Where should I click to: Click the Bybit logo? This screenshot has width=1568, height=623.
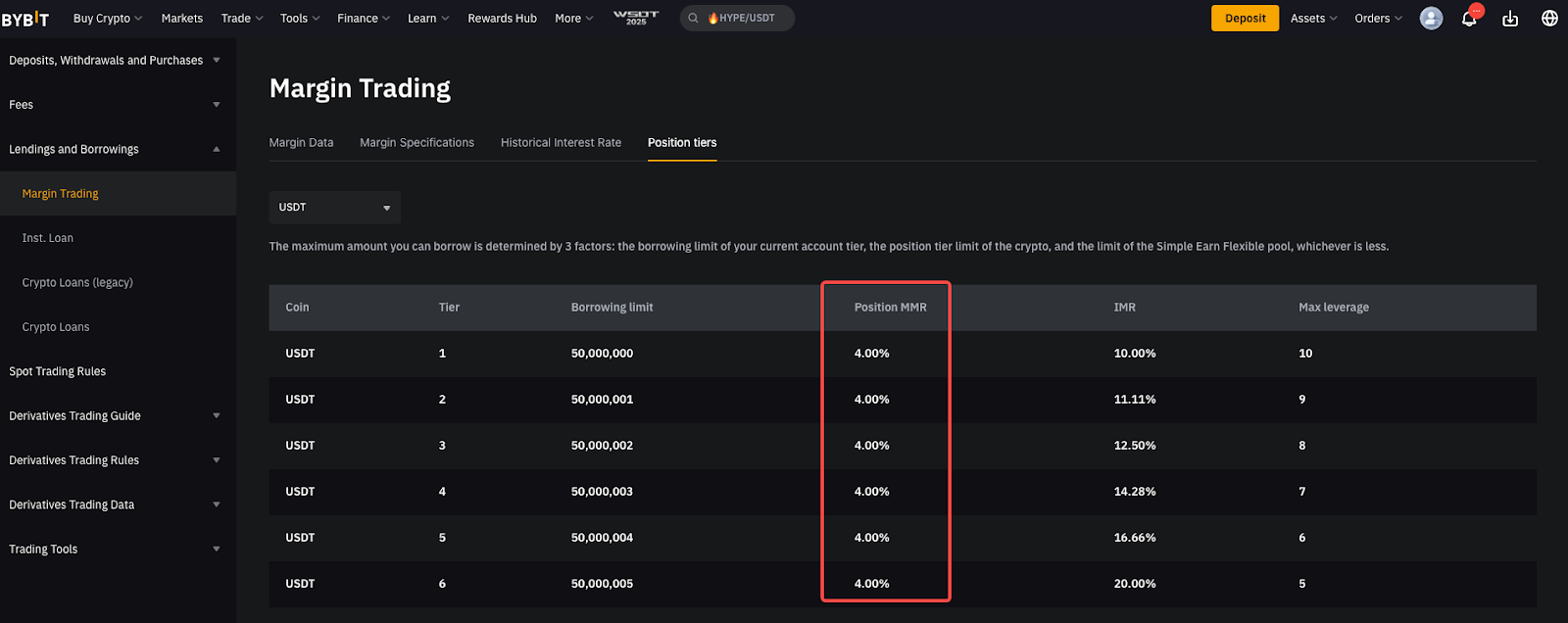pyautogui.click(x=25, y=19)
